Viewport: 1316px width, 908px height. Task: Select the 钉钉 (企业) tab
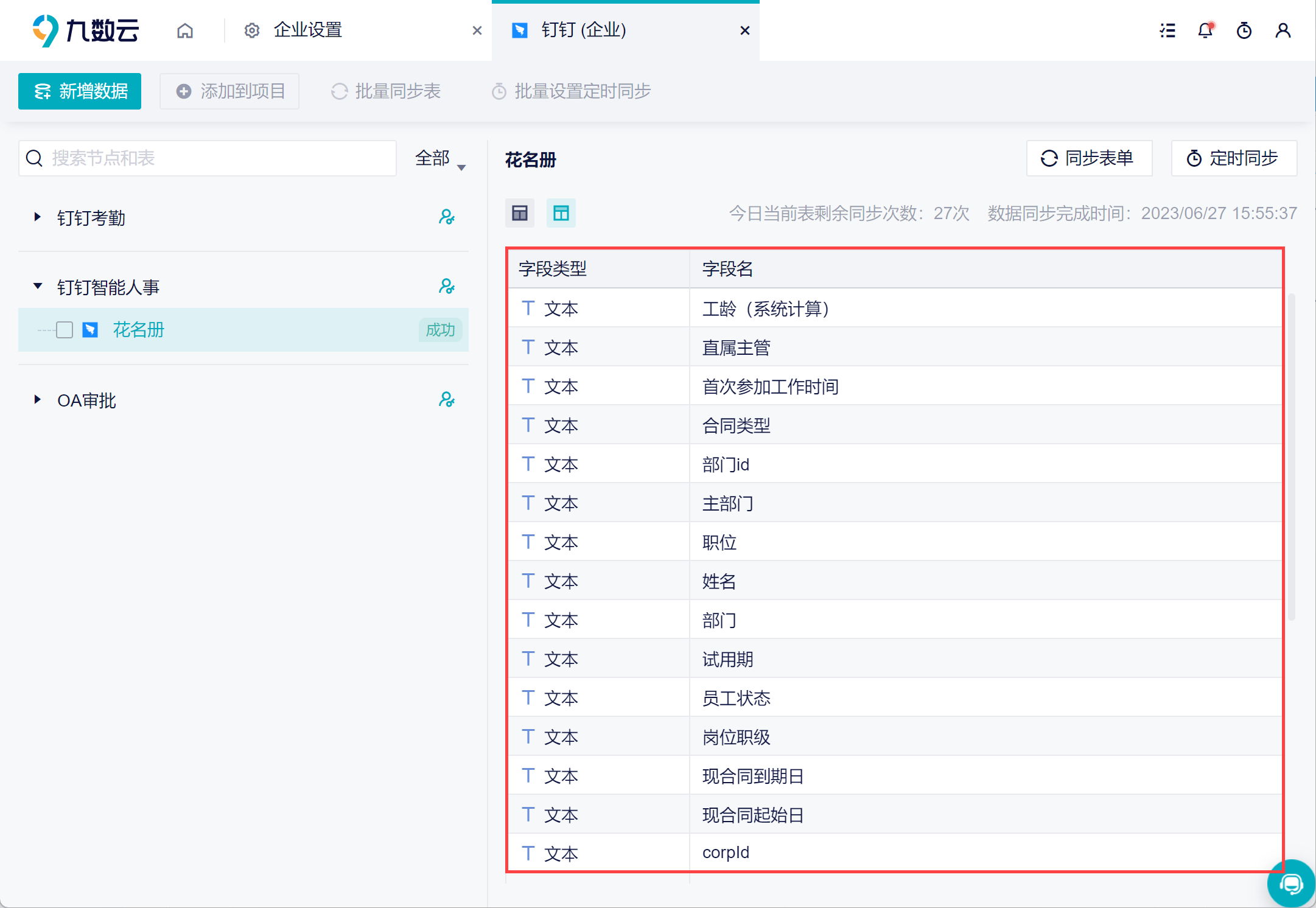[x=583, y=30]
